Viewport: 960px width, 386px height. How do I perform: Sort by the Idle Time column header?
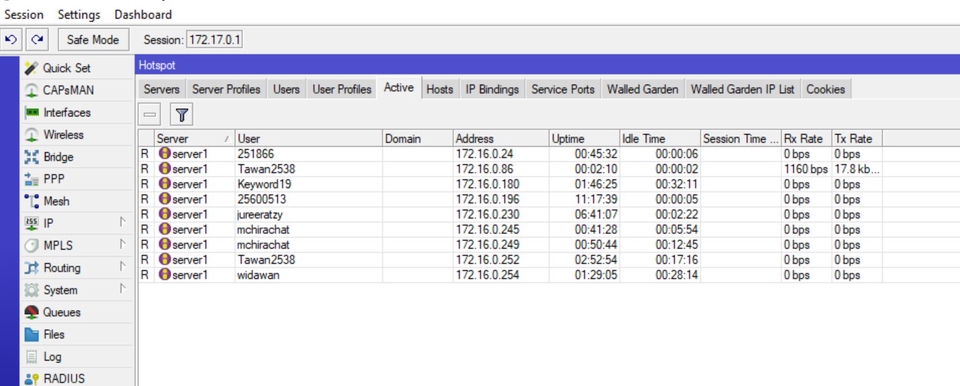(660, 139)
